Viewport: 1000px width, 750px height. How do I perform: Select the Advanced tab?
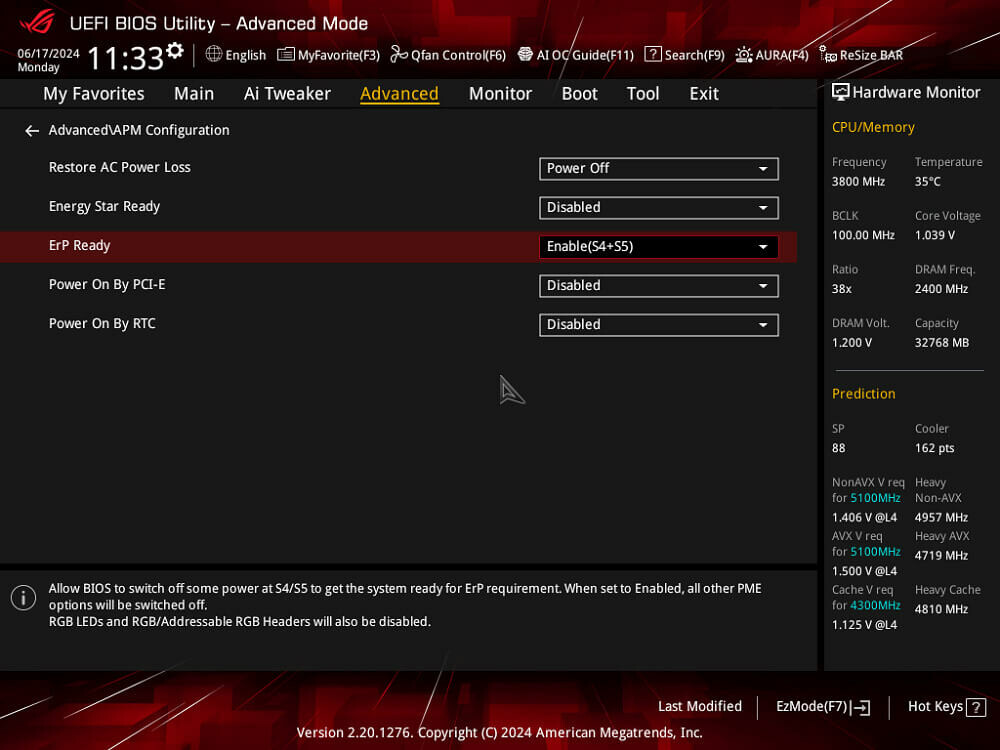(399, 94)
